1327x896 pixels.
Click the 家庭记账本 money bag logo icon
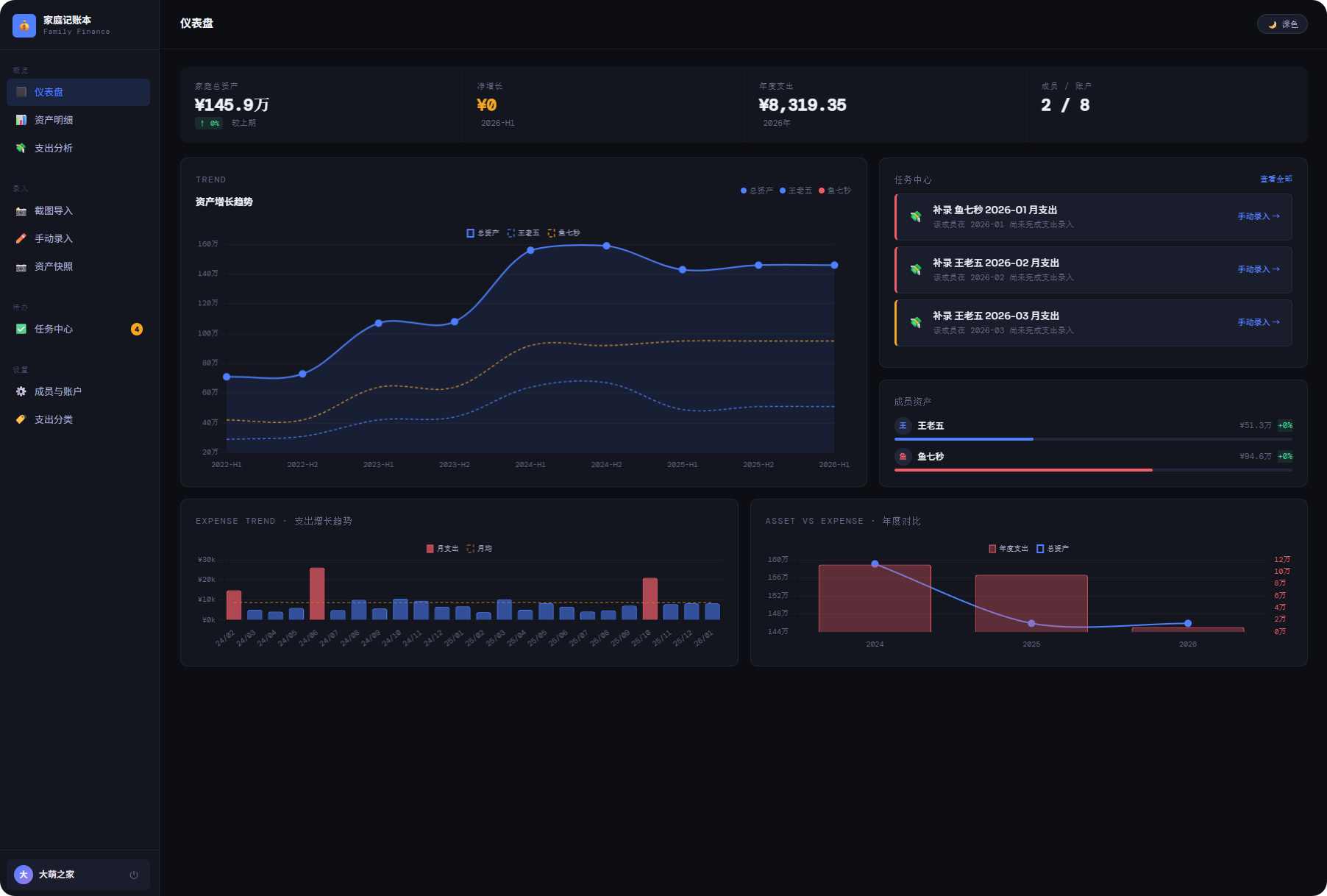tap(24, 25)
